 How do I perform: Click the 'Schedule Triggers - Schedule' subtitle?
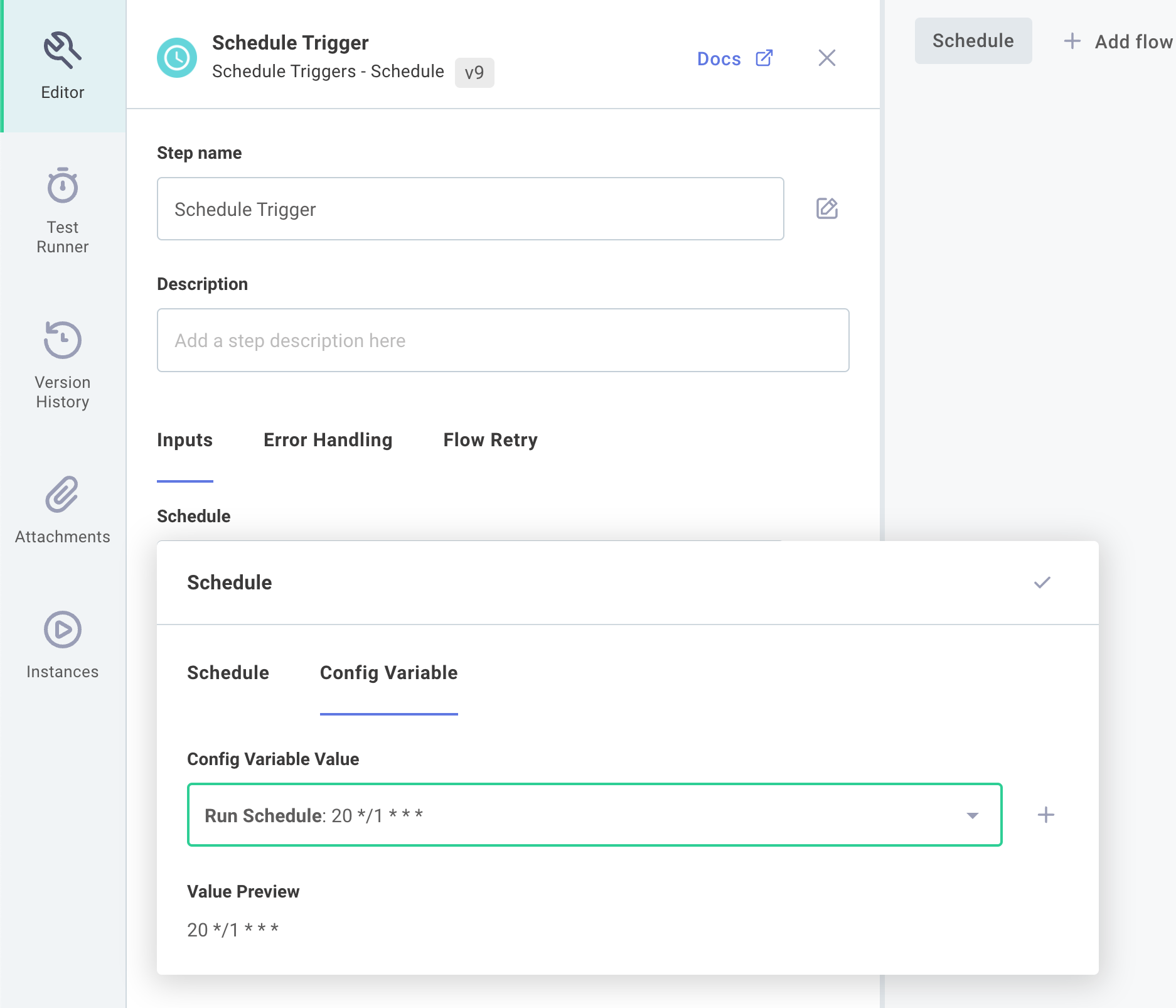(328, 72)
